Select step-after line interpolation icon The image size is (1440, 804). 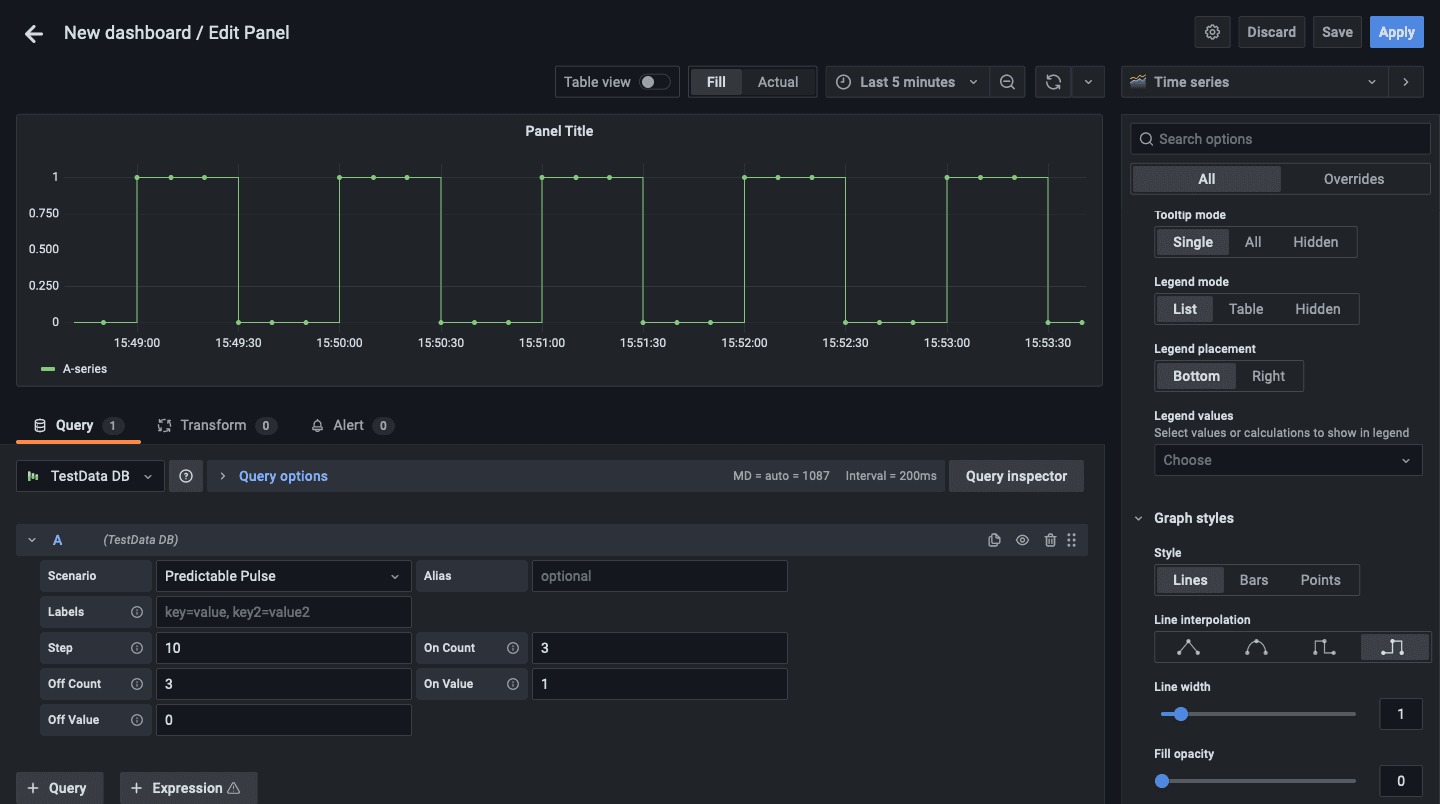coord(1392,647)
